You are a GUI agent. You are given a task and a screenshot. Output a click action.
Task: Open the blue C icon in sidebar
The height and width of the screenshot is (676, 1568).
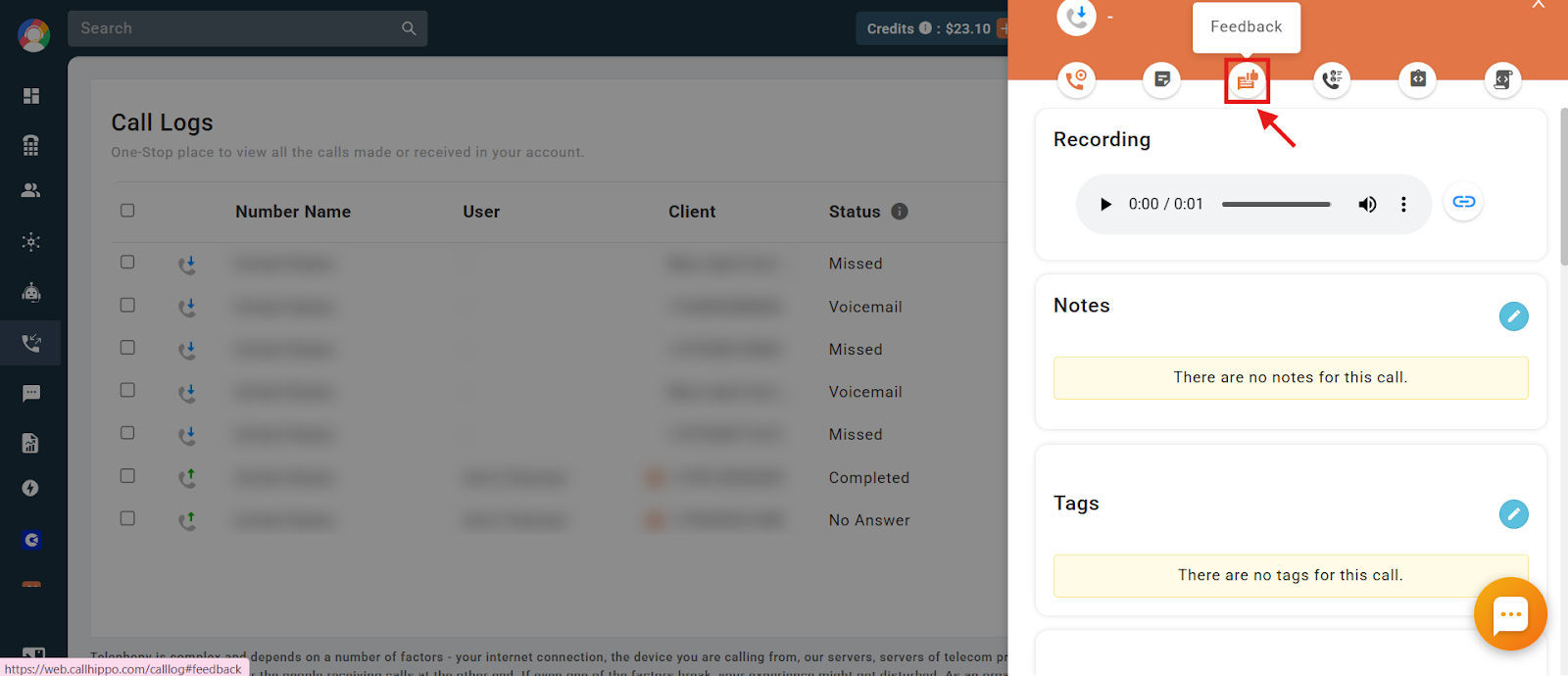click(31, 540)
